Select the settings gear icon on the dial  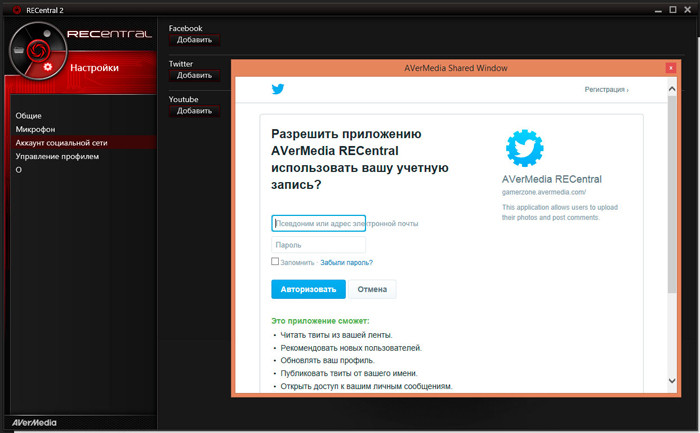point(48,67)
